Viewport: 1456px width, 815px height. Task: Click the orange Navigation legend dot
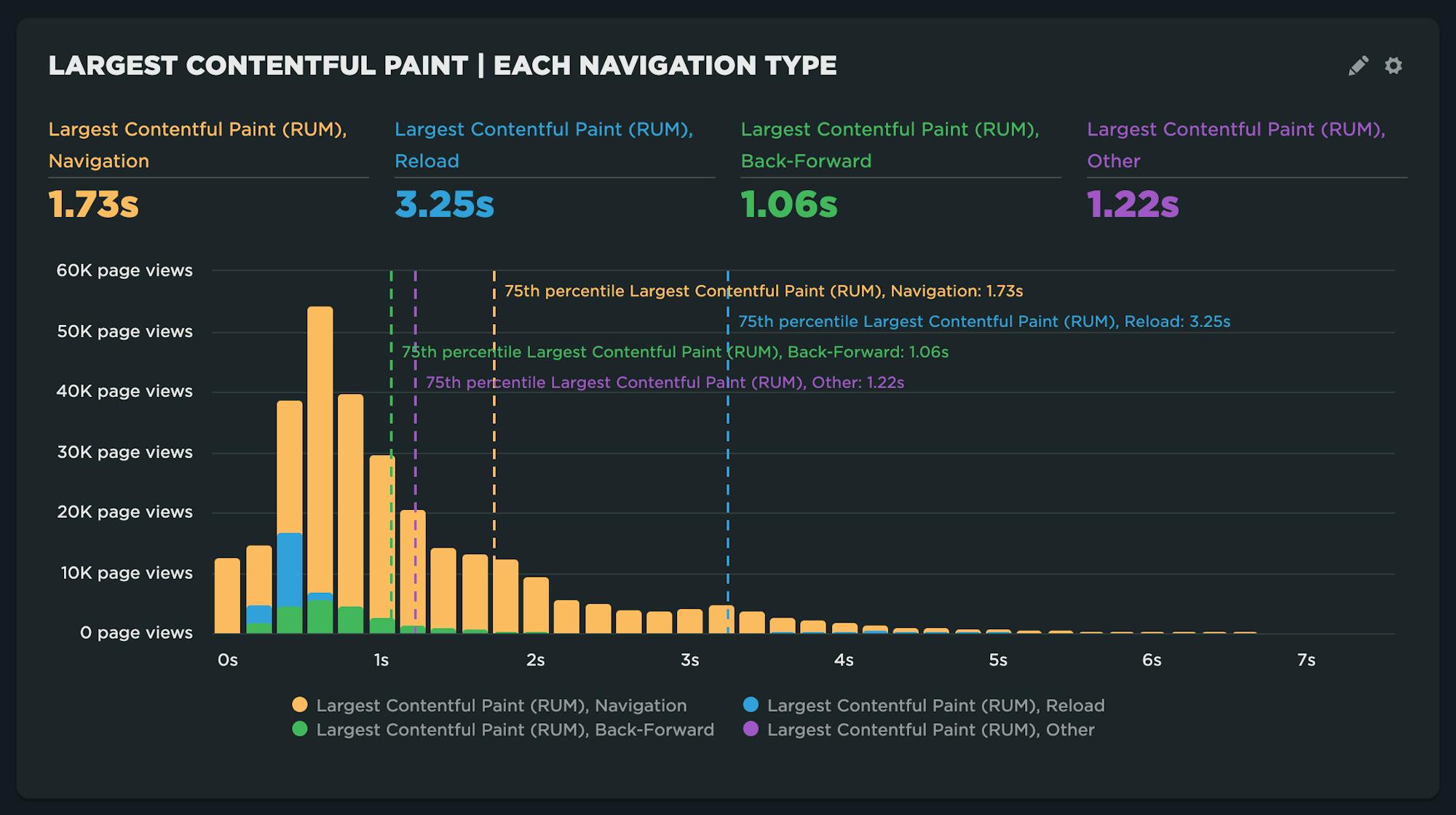(299, 705)
